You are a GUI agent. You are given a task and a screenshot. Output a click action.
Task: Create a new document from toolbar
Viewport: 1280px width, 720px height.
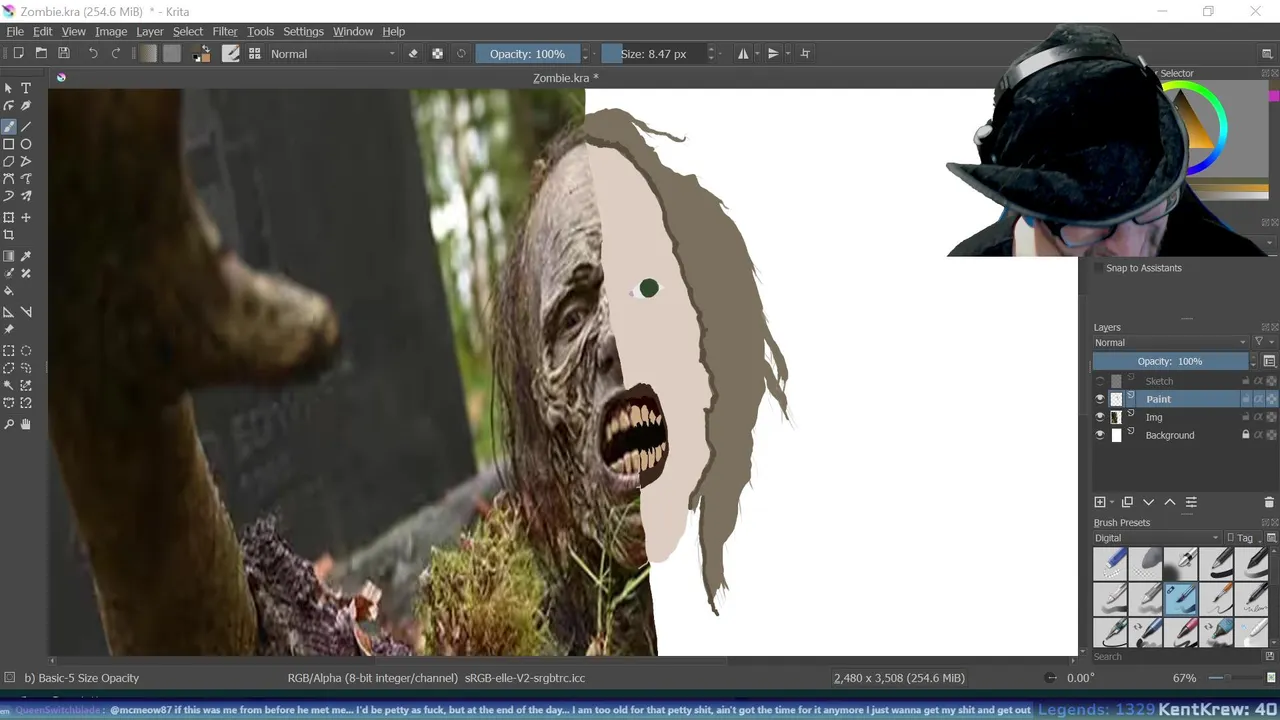[x=18, y=53]
